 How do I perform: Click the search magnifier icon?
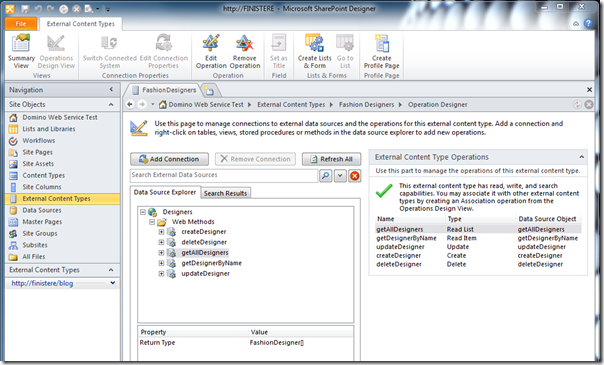pos(325,176)
